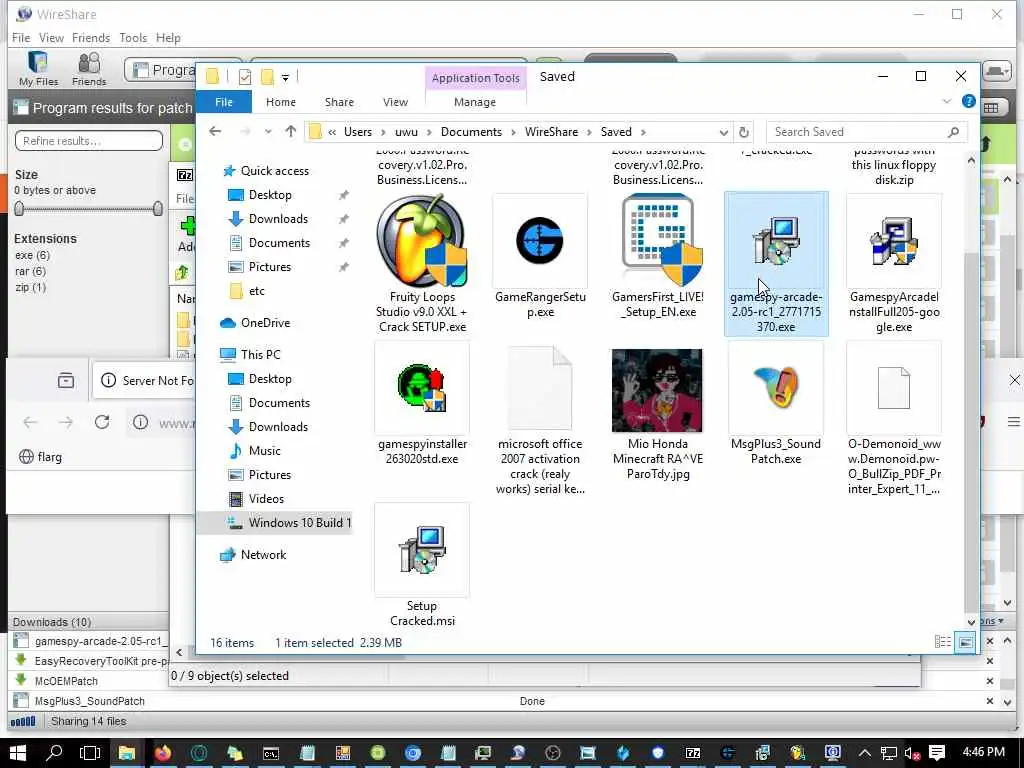The height and width of the screenshot is (768, 1024).
Task: Filter WireShare results by exe (6)
Action: click(x=33, y=255)
